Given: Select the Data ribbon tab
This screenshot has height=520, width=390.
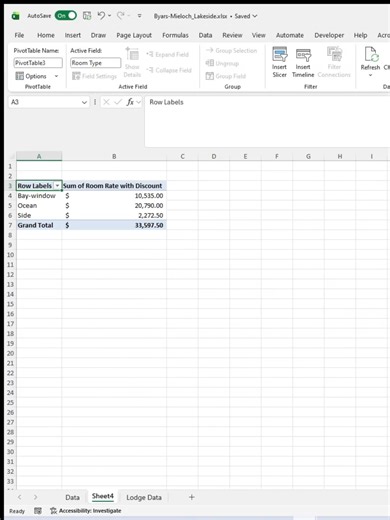Looking at the screenshot, I should click(x=205, y=35).
